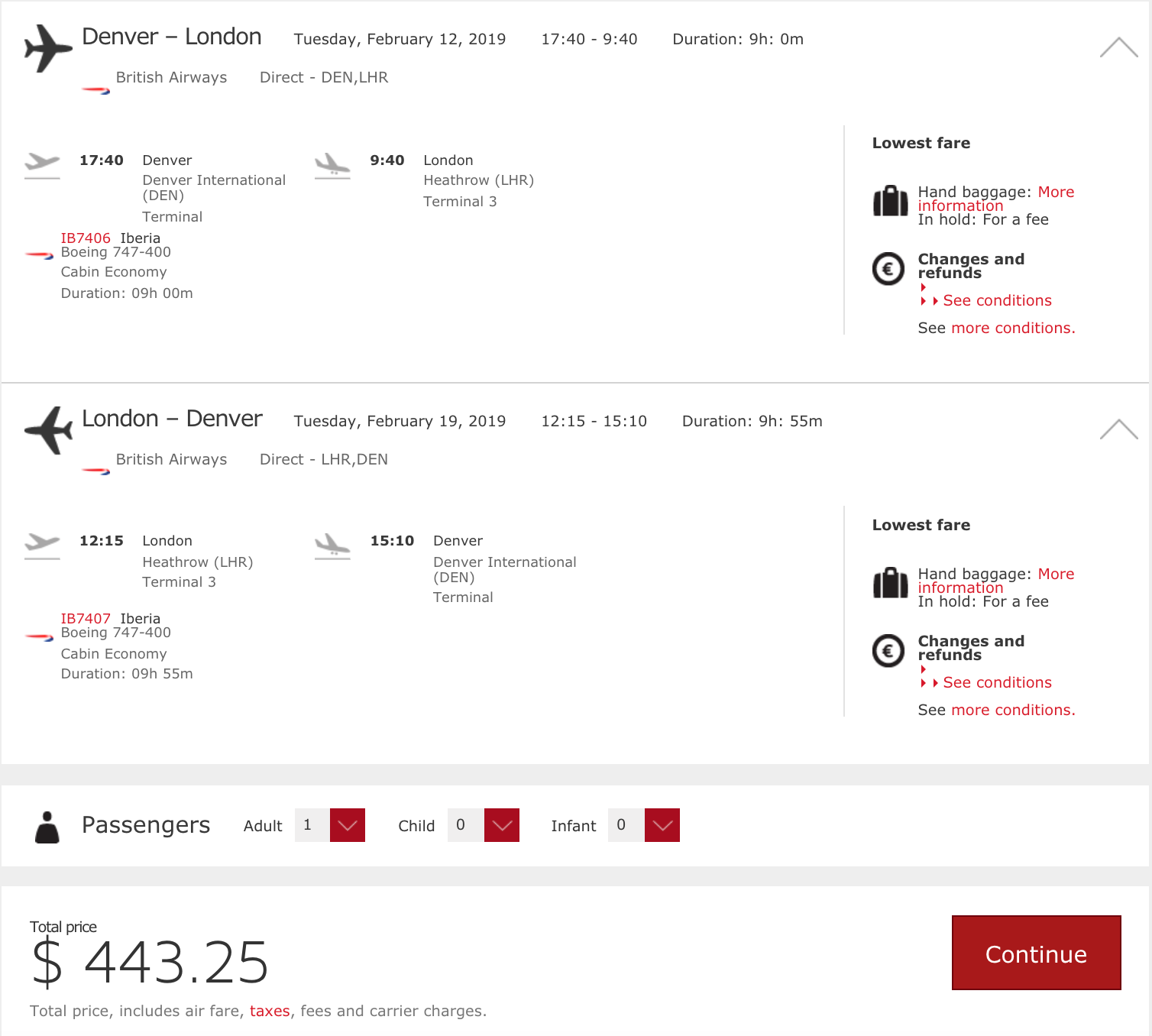Image resolution: width=1152 pixels, height=1036 pixels.
Task: Click the Denver – London airplane icon
Action: [48, 48]
